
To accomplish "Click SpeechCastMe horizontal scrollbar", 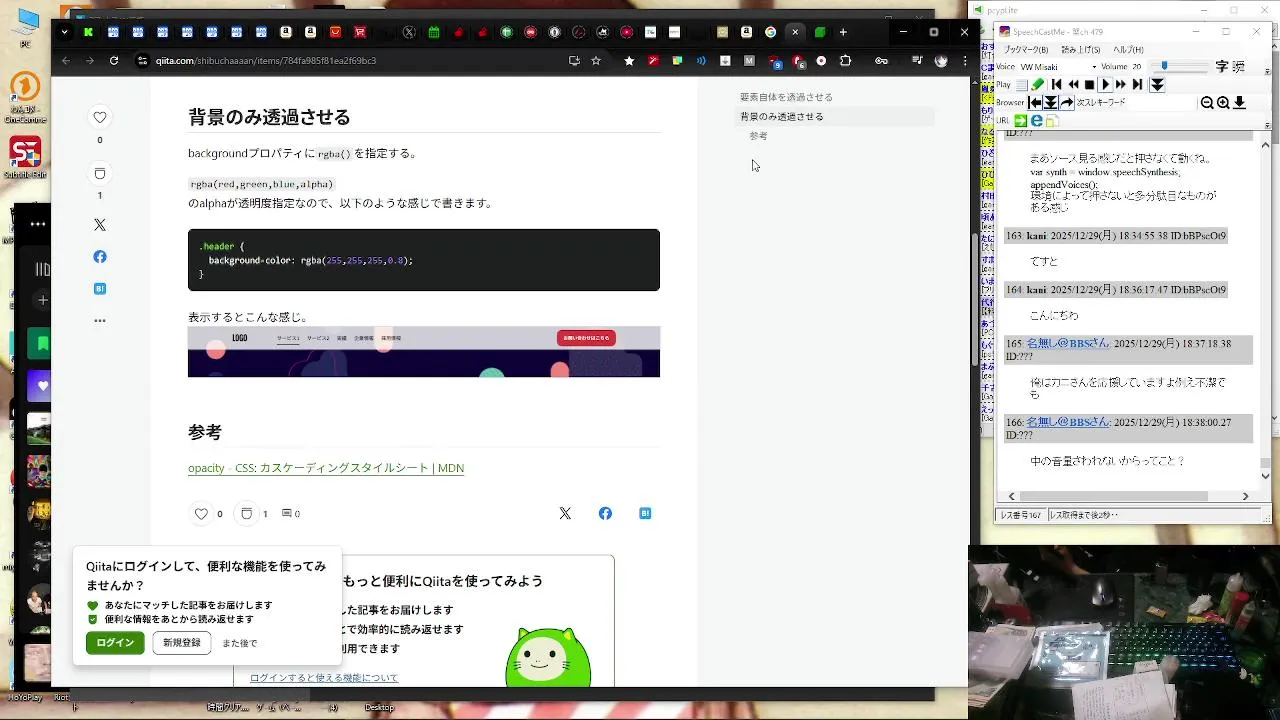I will [x=1128, y=496].
